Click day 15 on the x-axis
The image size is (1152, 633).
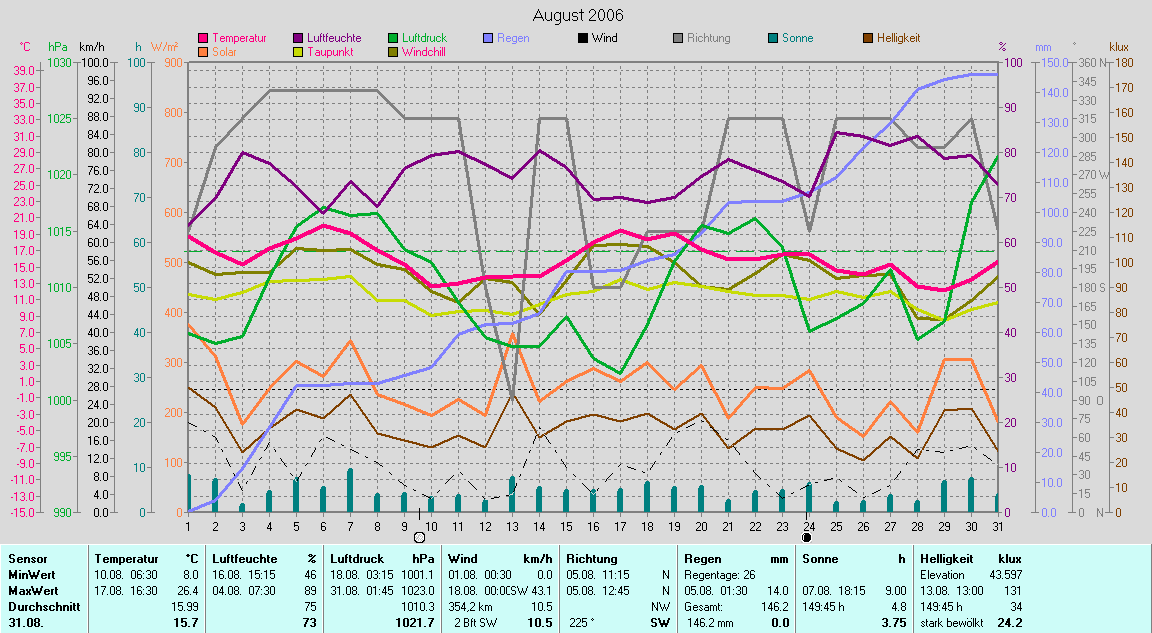[x=565, y=525]
